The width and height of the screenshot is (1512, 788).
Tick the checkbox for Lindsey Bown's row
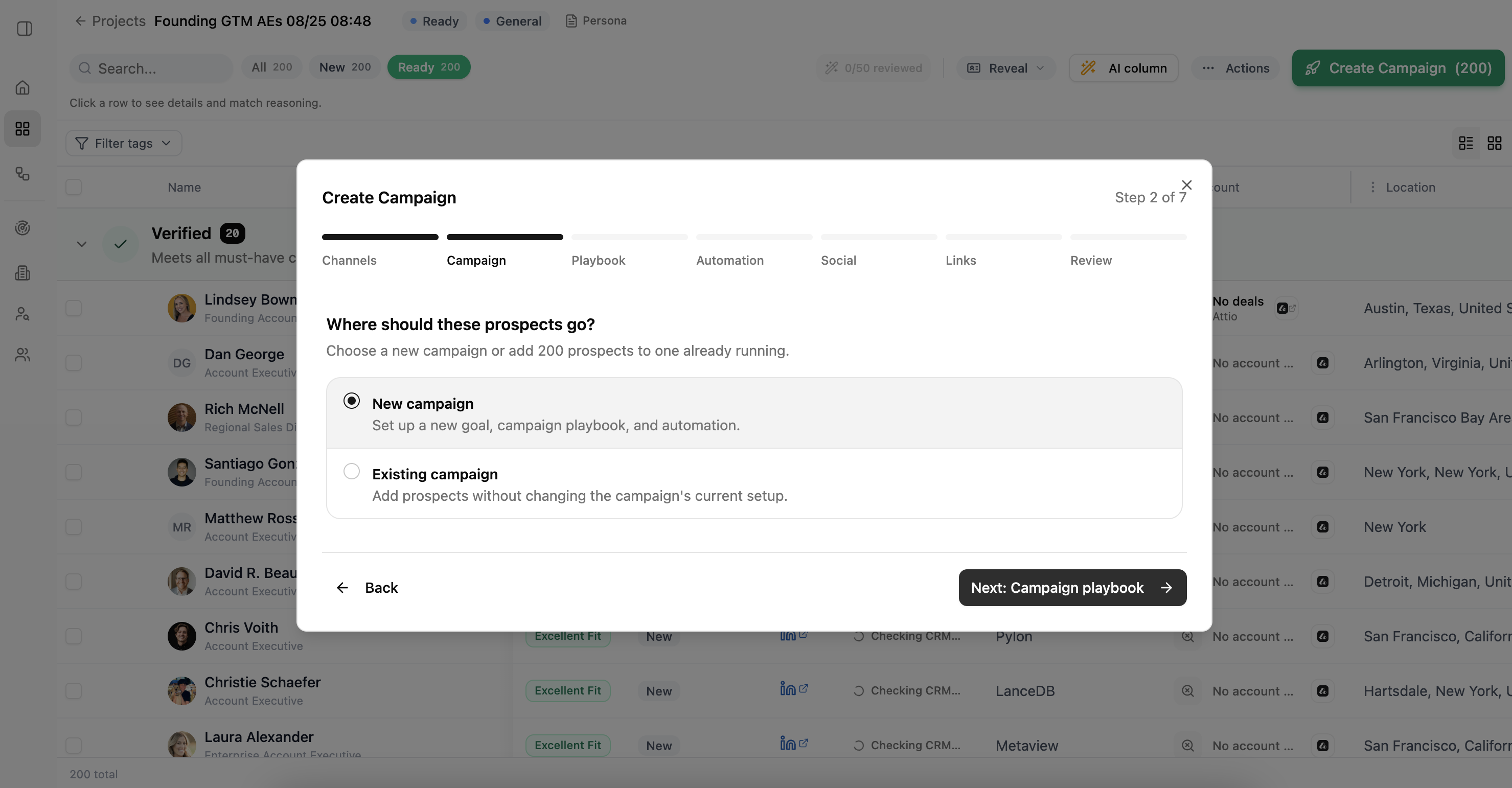[74, 308]
